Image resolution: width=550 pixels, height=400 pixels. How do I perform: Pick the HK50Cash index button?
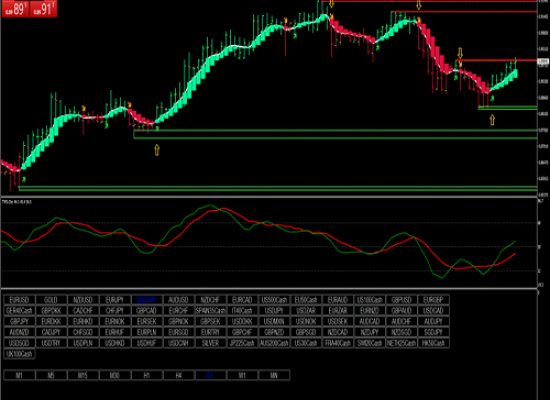(434, 343)
